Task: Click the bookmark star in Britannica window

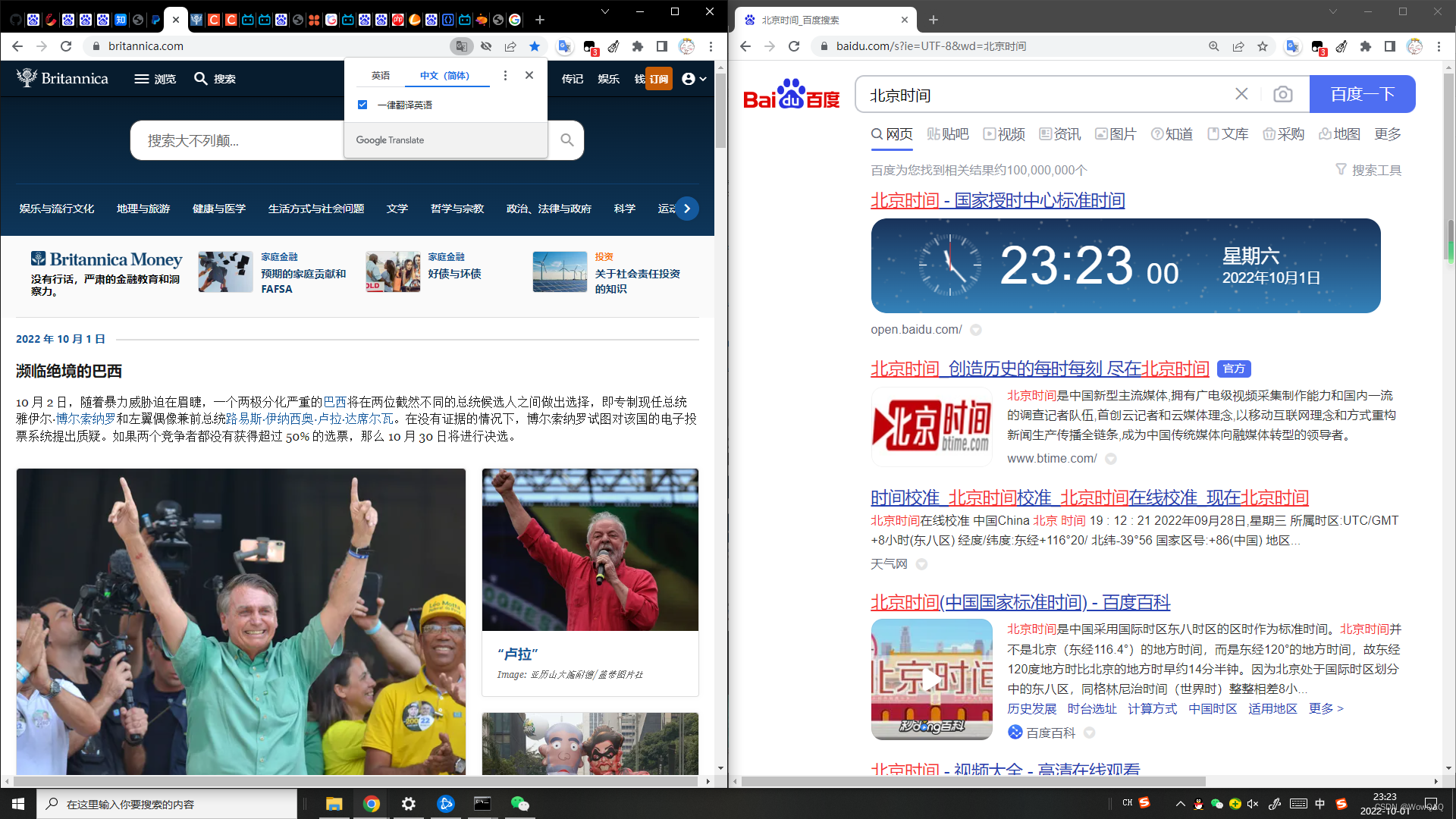Action: pos(535,46)
